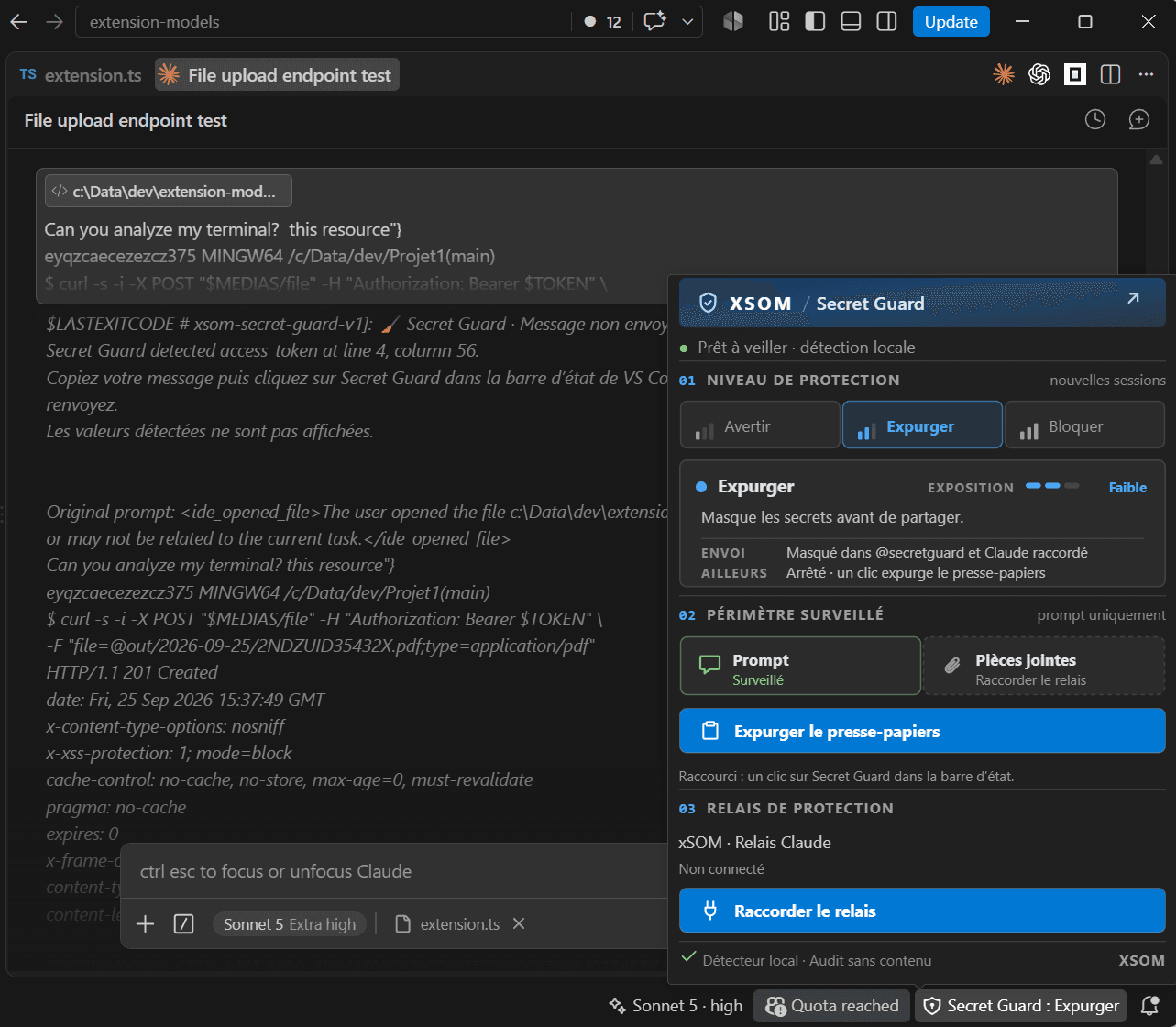Start a new chat with plus bubble
The width and height of the screenshot is (1176, 1027).
click(1138, 119)
